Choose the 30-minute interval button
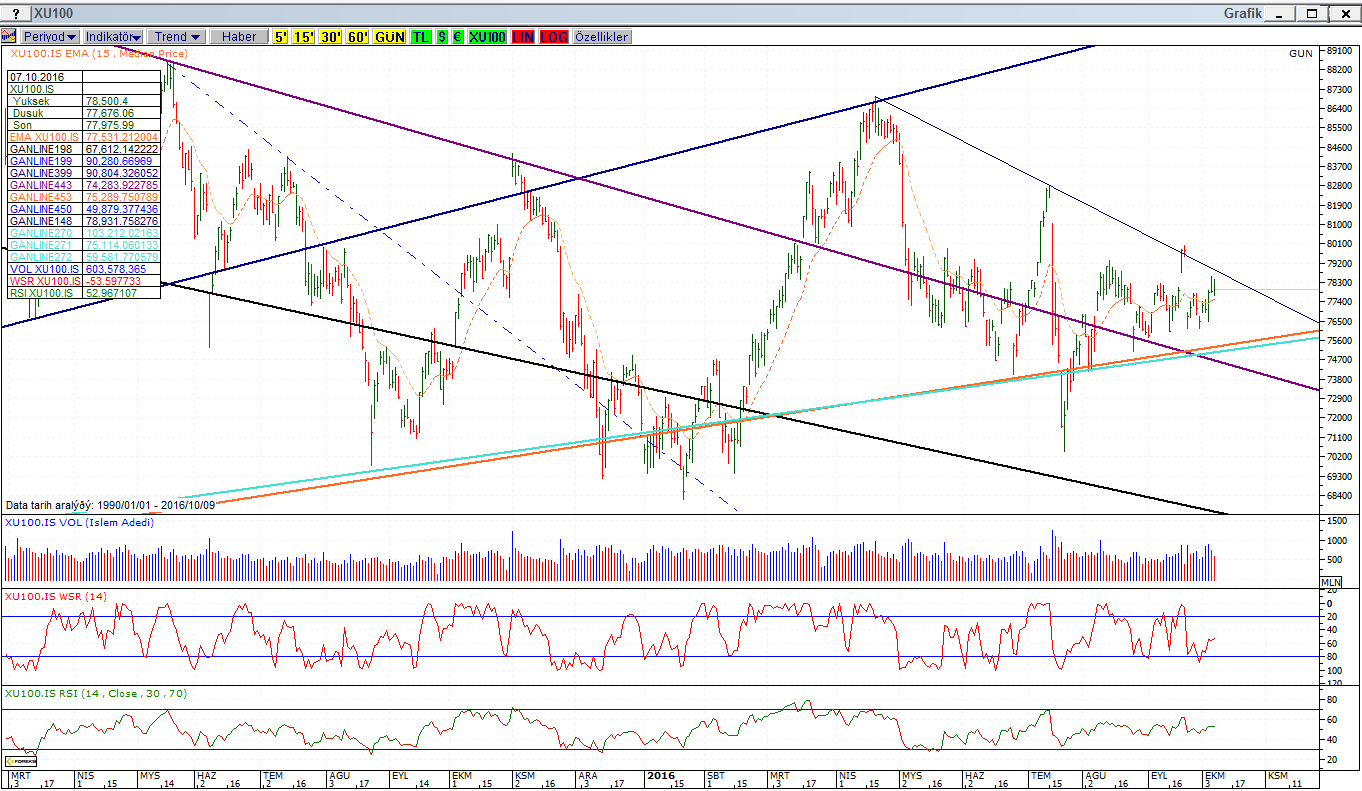Image resolution: width=1362 pixels, height=791 pixels. tap(331, 37)
